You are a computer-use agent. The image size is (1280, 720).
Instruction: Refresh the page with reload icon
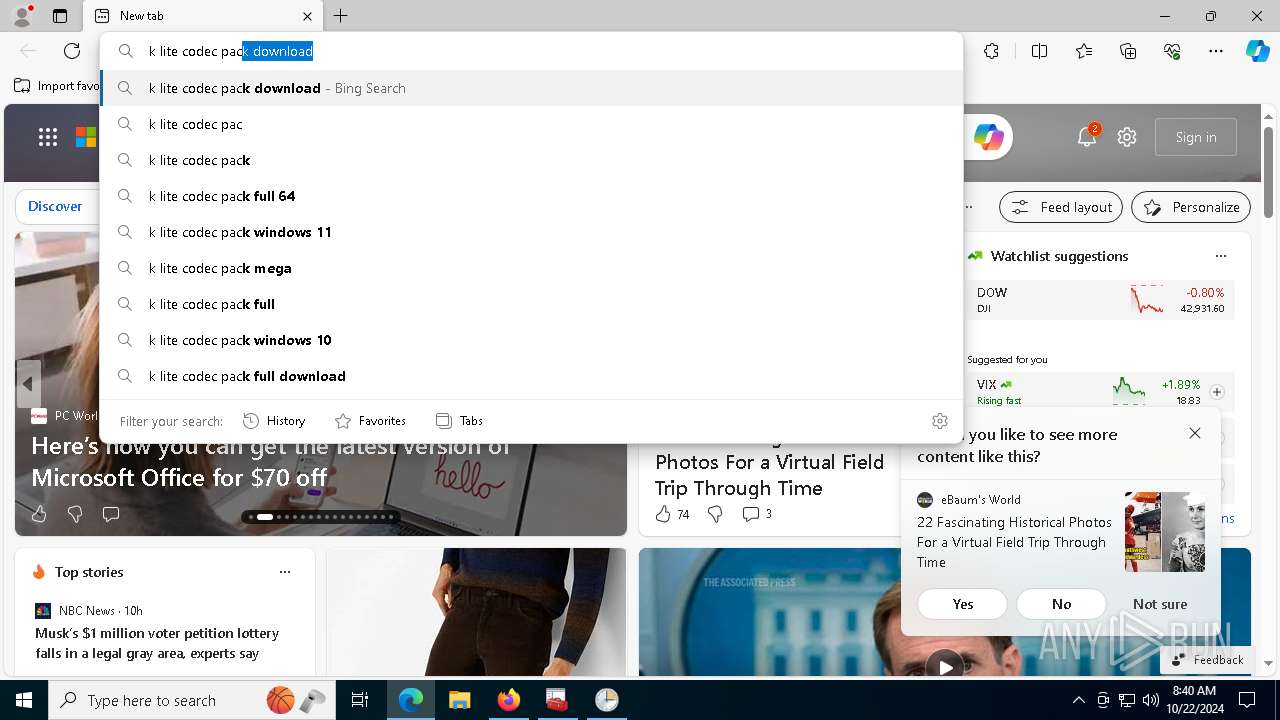[72, 51]
